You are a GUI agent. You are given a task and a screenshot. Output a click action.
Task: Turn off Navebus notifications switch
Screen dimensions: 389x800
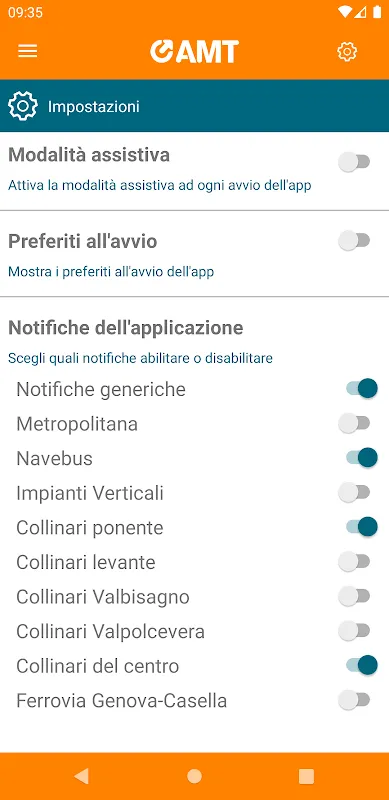click(362, 458)
